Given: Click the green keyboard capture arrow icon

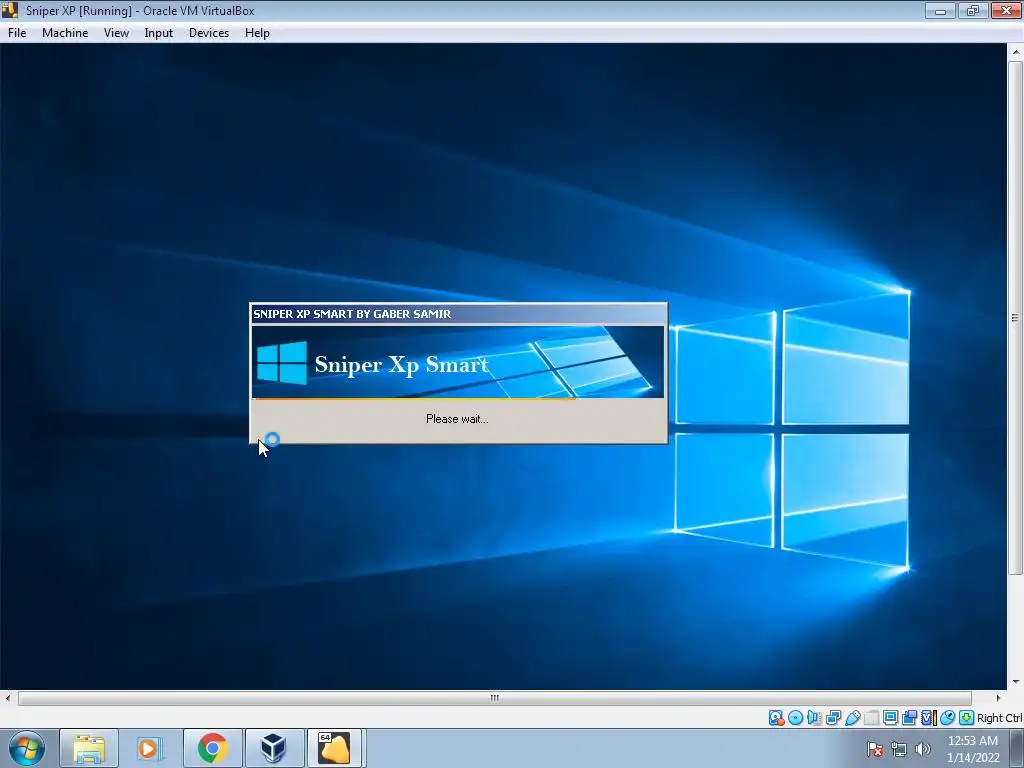Looking at the screenshot, I should 967,718.
